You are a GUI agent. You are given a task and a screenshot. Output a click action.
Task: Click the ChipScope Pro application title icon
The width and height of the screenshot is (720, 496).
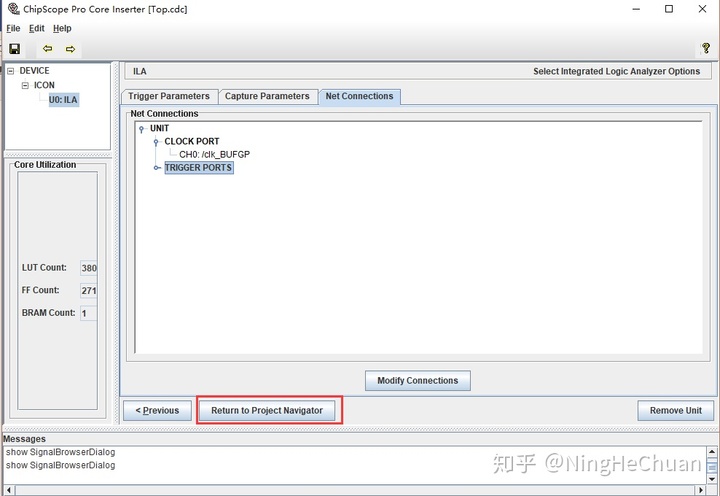(13, 9)
